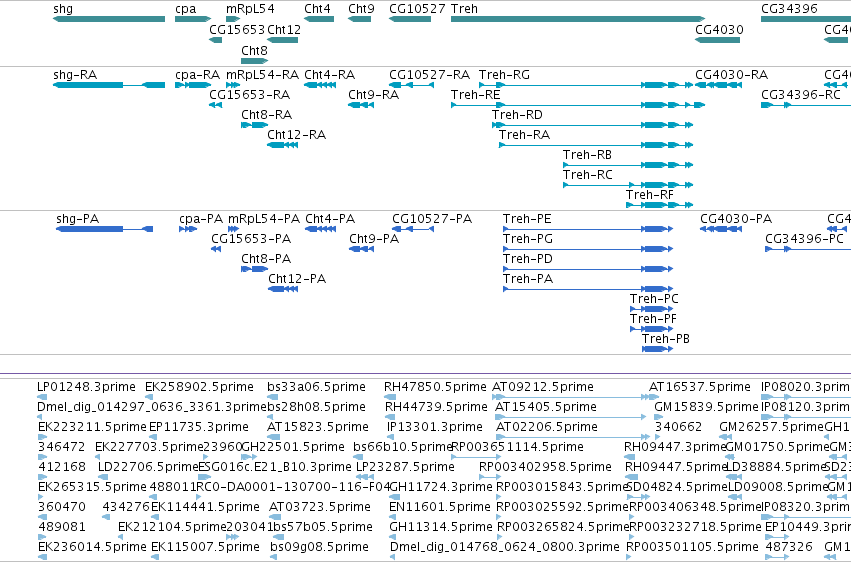Select the Treh-RC transcript label
Screen dimensions: 851x562
pyautogui.click(x=587, y=175)
